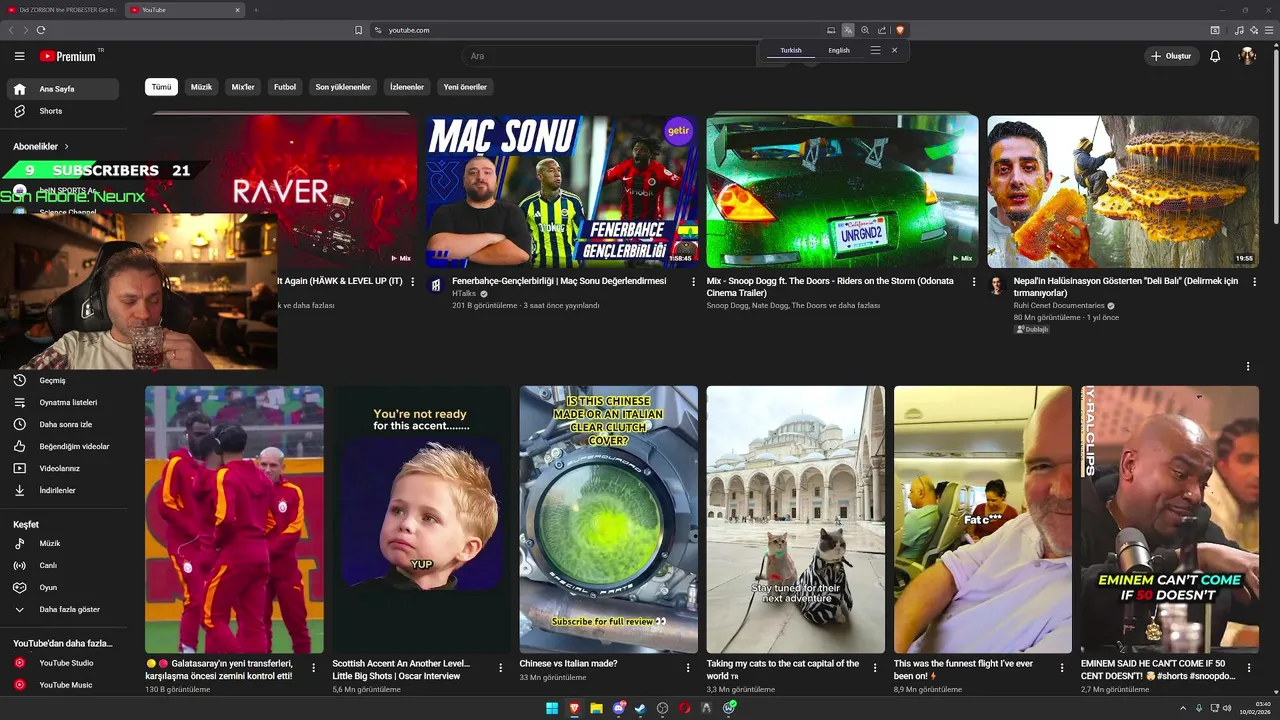This screenshot has width=1280, height=720.
Task: Click the browser zoom magnifier icon
Action: tap(865, 30)
